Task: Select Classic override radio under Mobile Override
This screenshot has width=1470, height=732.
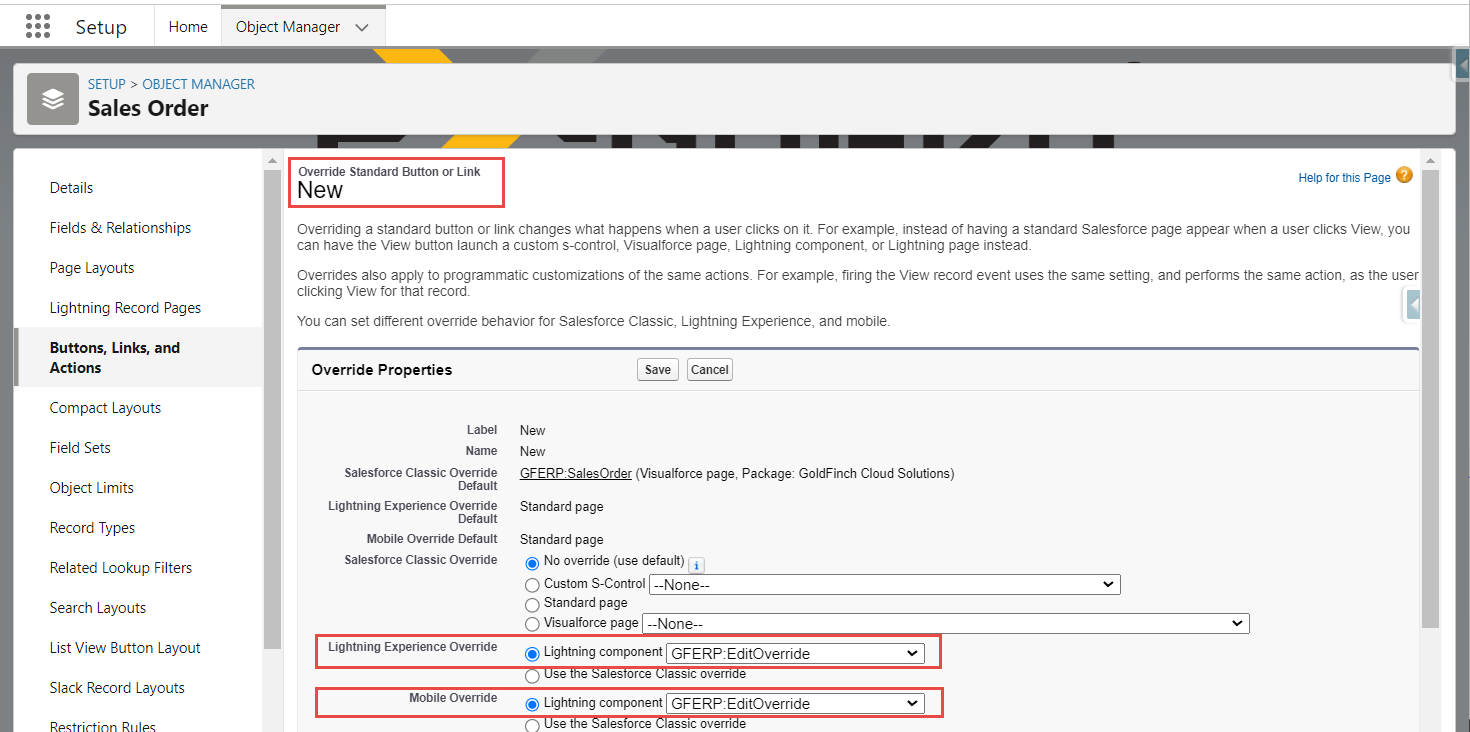Action: [532, 725]
